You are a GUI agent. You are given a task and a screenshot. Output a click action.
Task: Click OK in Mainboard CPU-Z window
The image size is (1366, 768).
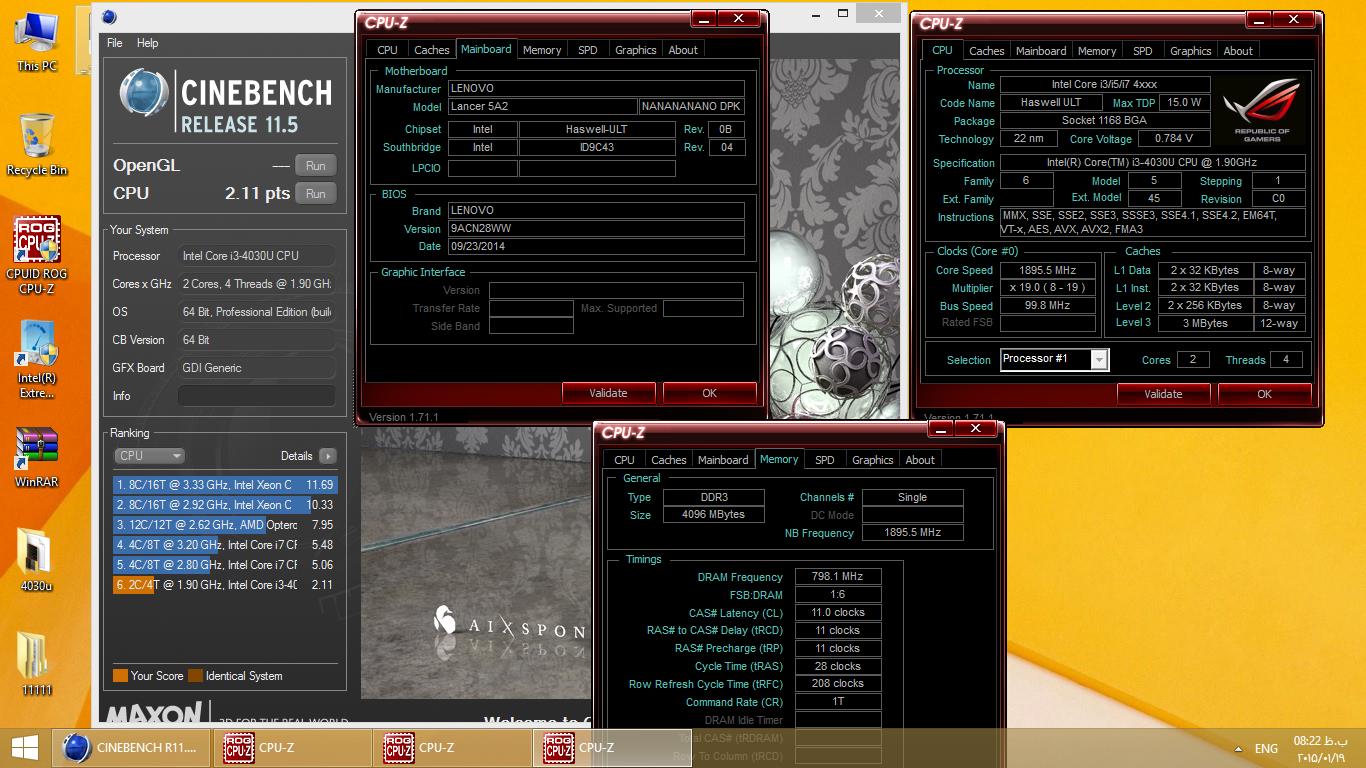(x=710, y=393)
